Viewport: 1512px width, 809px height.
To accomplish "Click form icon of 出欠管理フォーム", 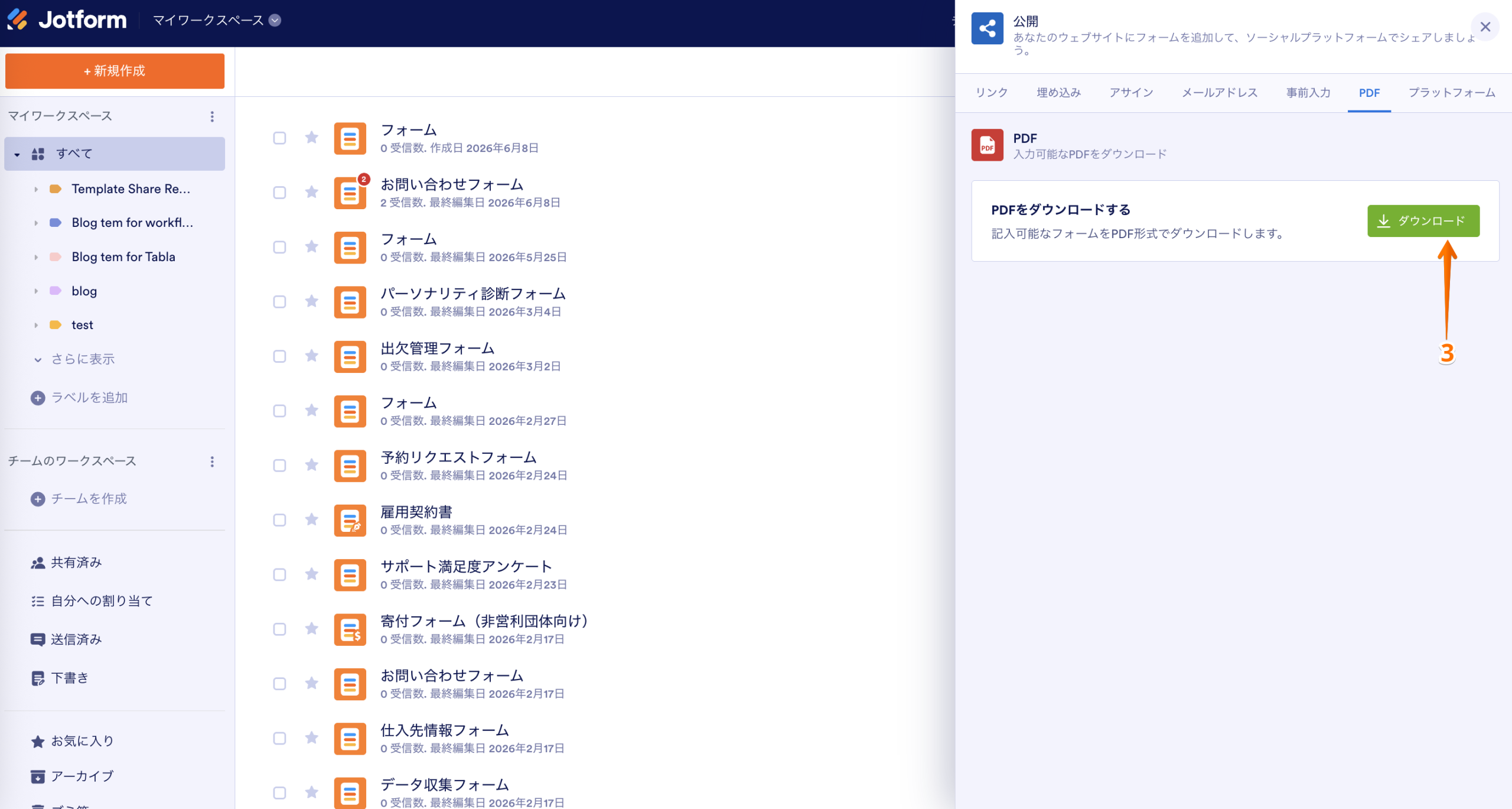I will tap(350, 356).
